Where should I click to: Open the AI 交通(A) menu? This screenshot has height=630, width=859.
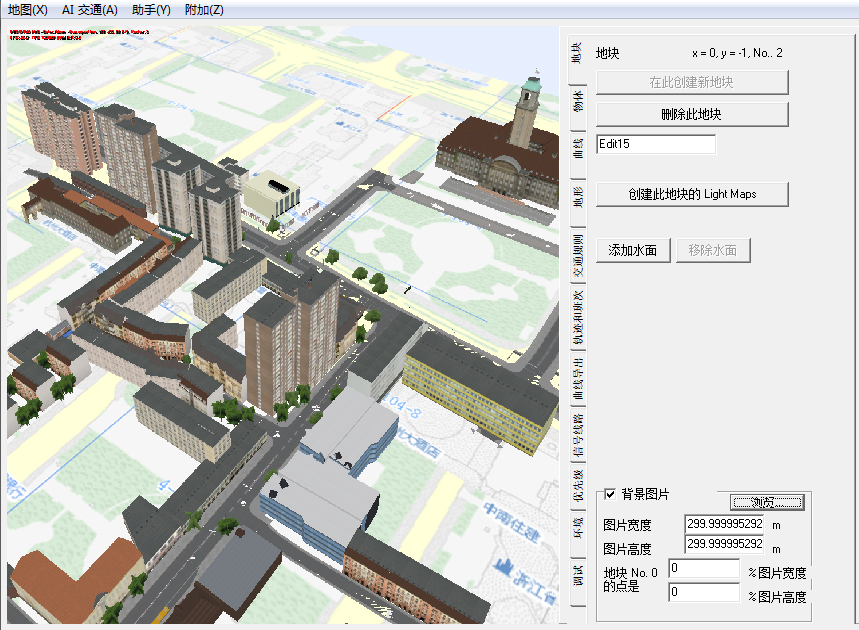coord(89,9)
